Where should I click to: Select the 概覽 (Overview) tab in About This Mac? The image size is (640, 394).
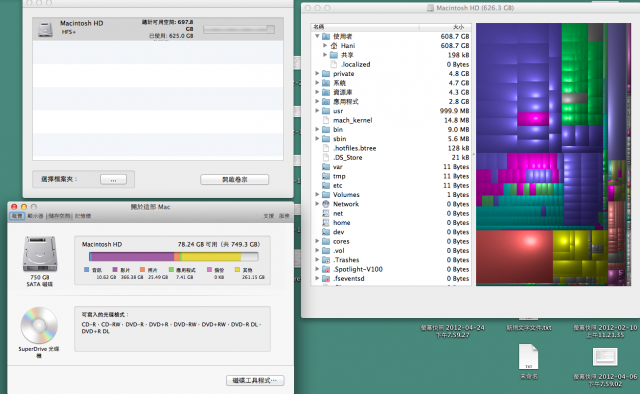coord(17,216)
